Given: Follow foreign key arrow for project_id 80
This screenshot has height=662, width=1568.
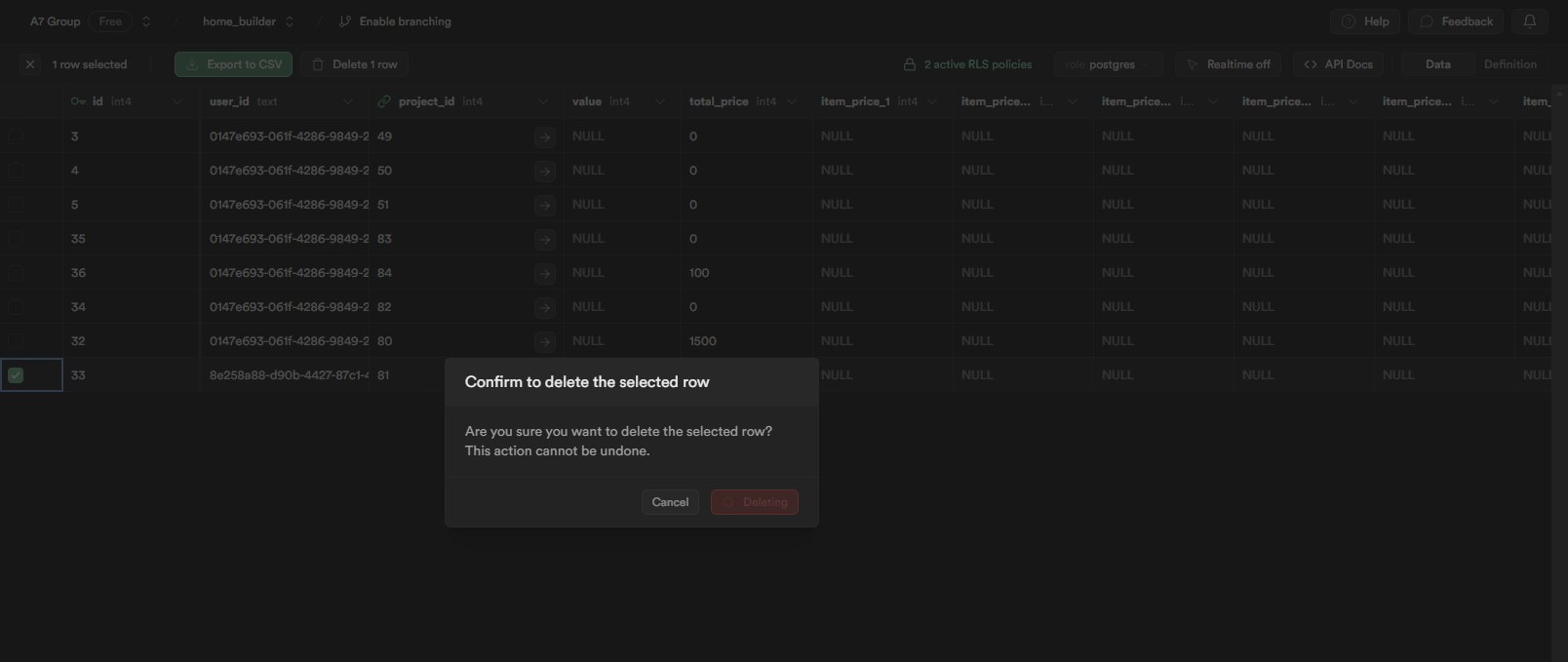Looking at the screenshot, I should (545, 342).
